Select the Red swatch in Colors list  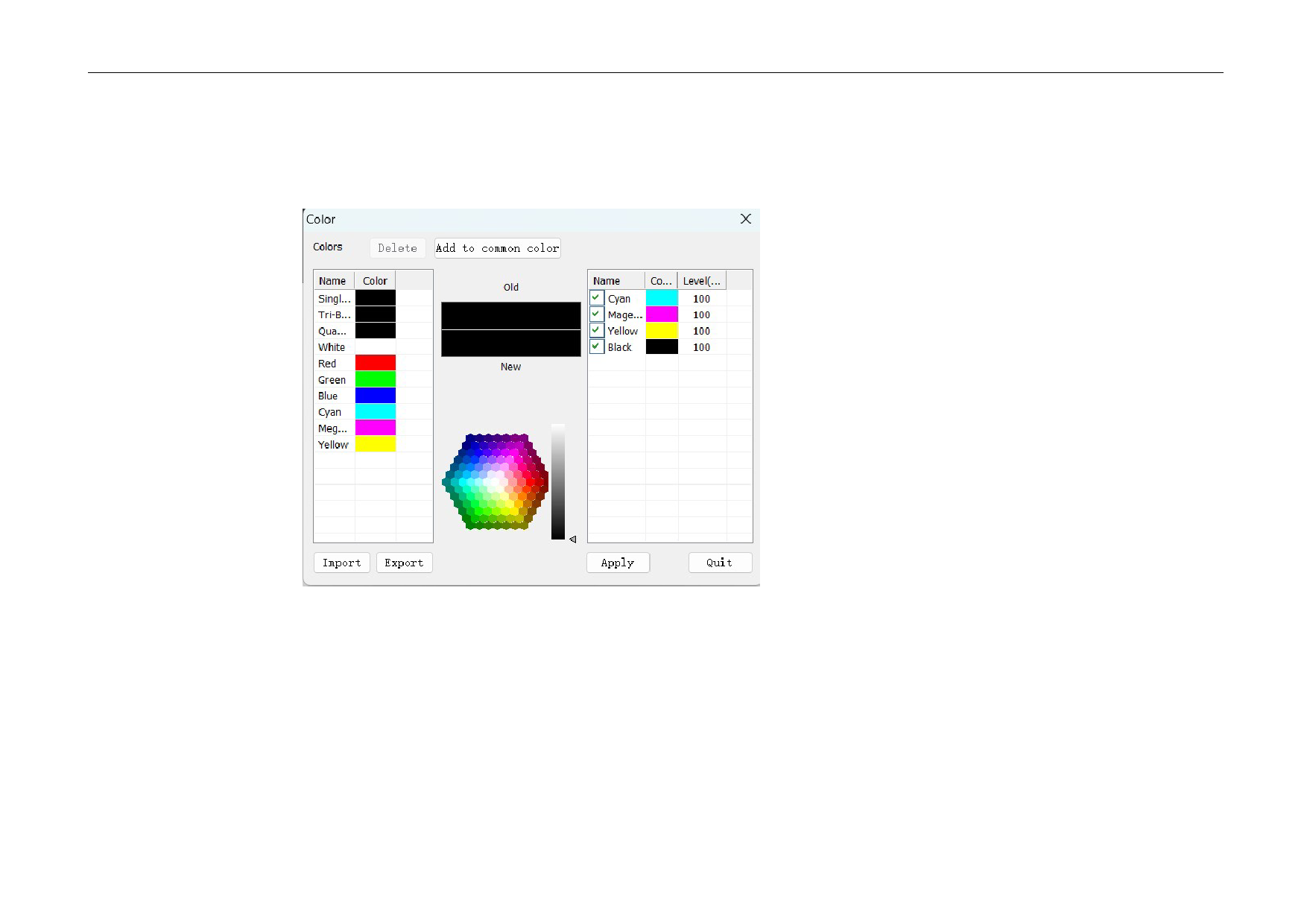375,363
